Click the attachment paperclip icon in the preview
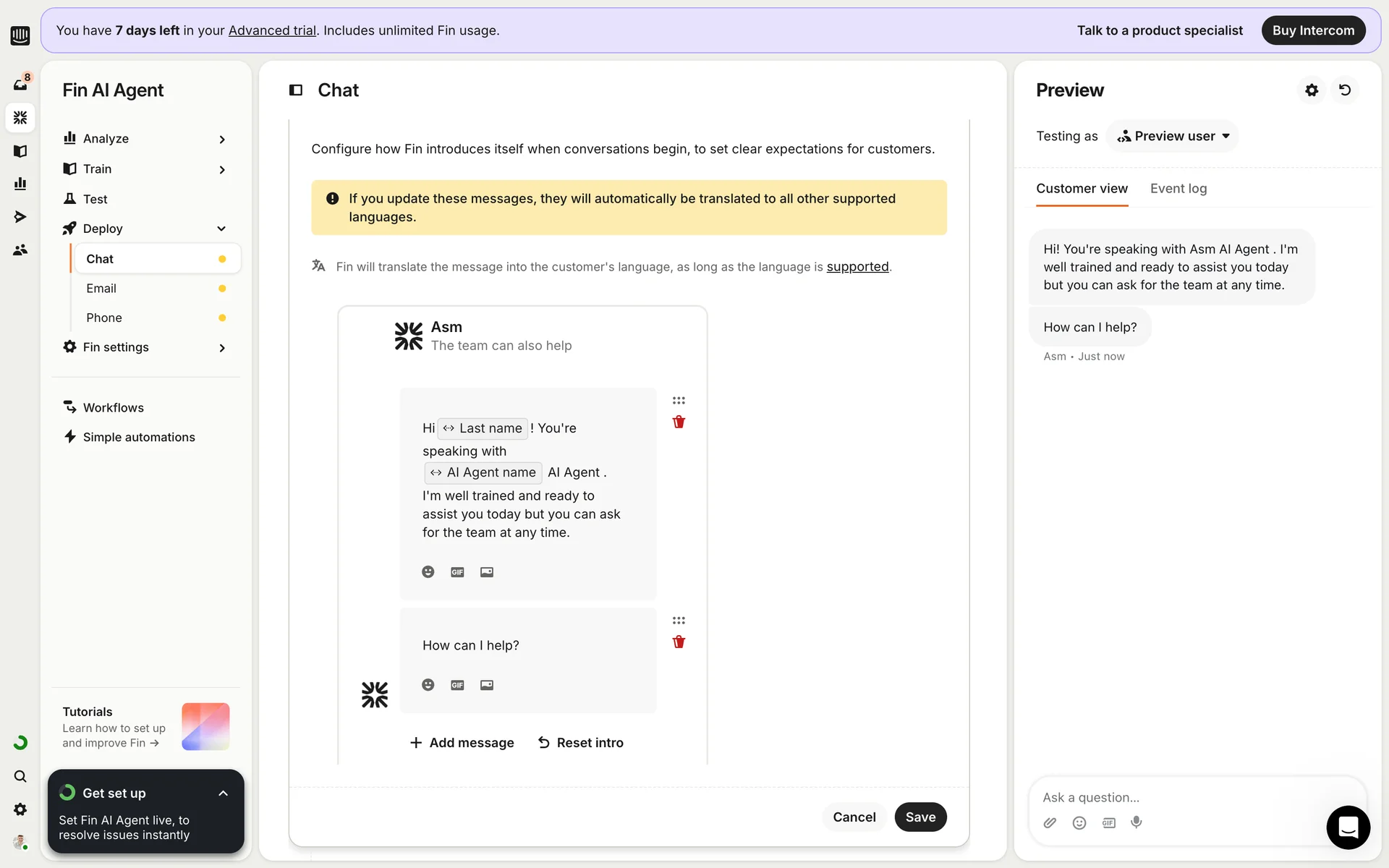Image resolution: width=1389 pixels, height=868 pixels. (x=1050, y=822)
